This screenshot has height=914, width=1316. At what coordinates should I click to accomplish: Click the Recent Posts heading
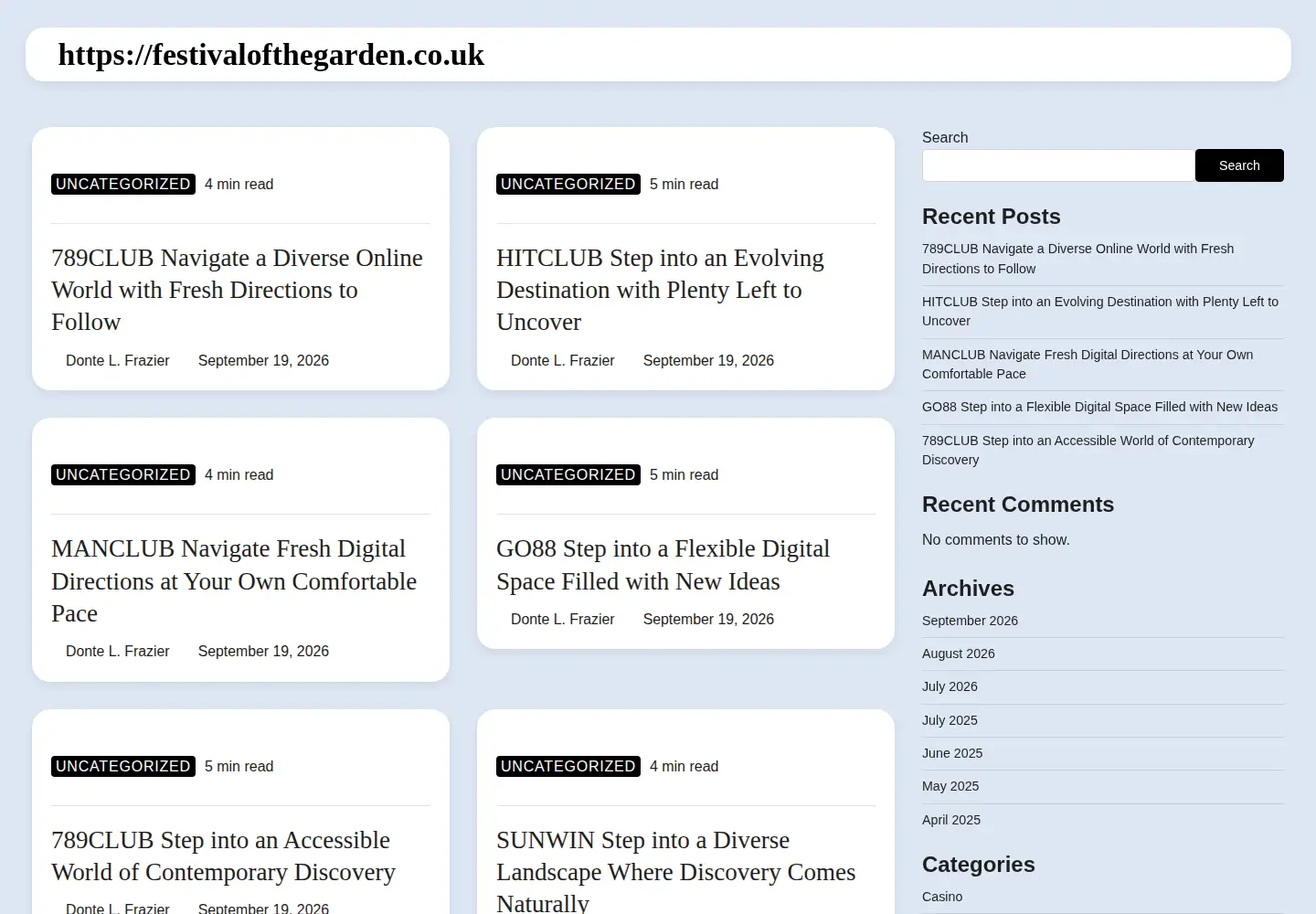point(992,217)
